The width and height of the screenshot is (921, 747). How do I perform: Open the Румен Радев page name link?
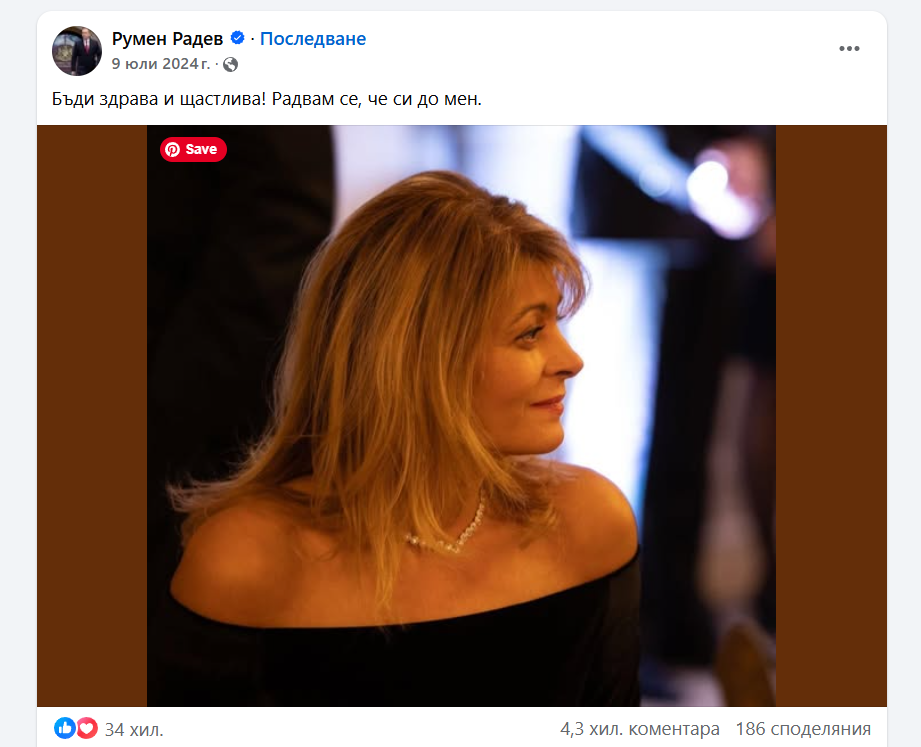click(167, 39)
